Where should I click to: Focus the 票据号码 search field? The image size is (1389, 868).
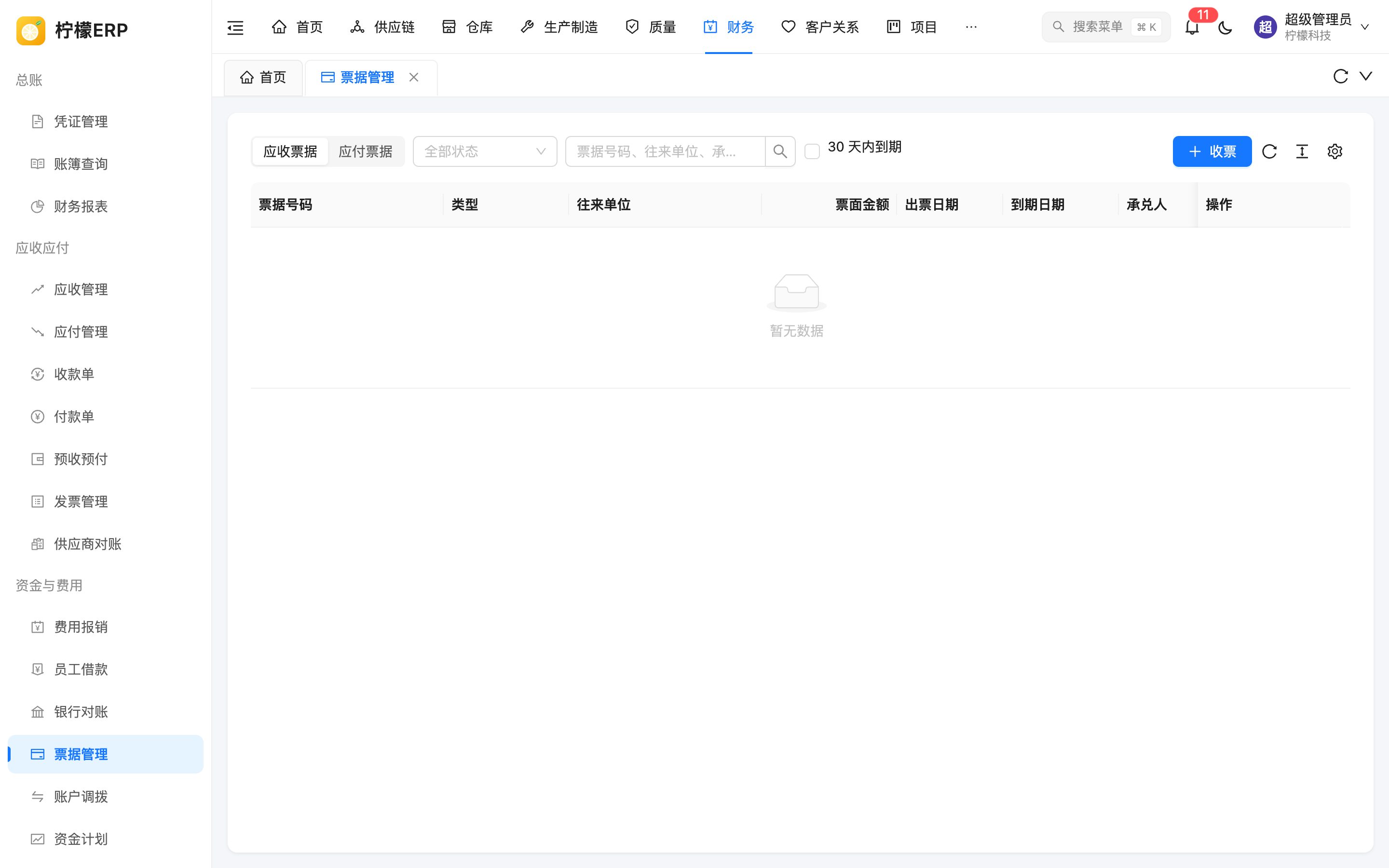click(665, 151)
